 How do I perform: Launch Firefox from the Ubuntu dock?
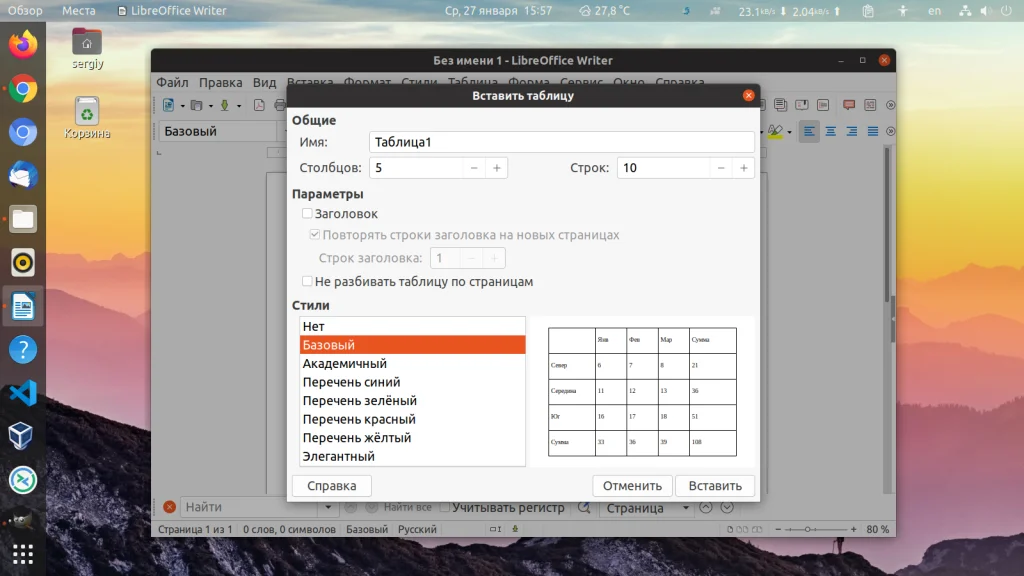21,44
